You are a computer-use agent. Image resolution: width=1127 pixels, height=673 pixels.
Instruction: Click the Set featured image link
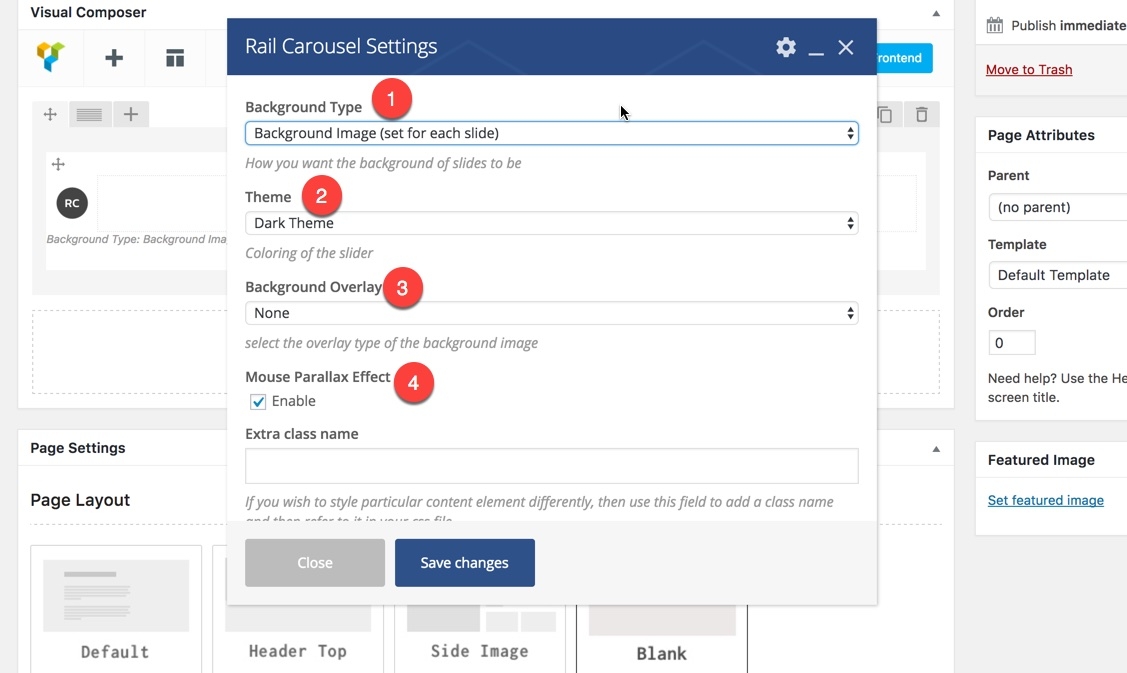(x=1045, y=500)
